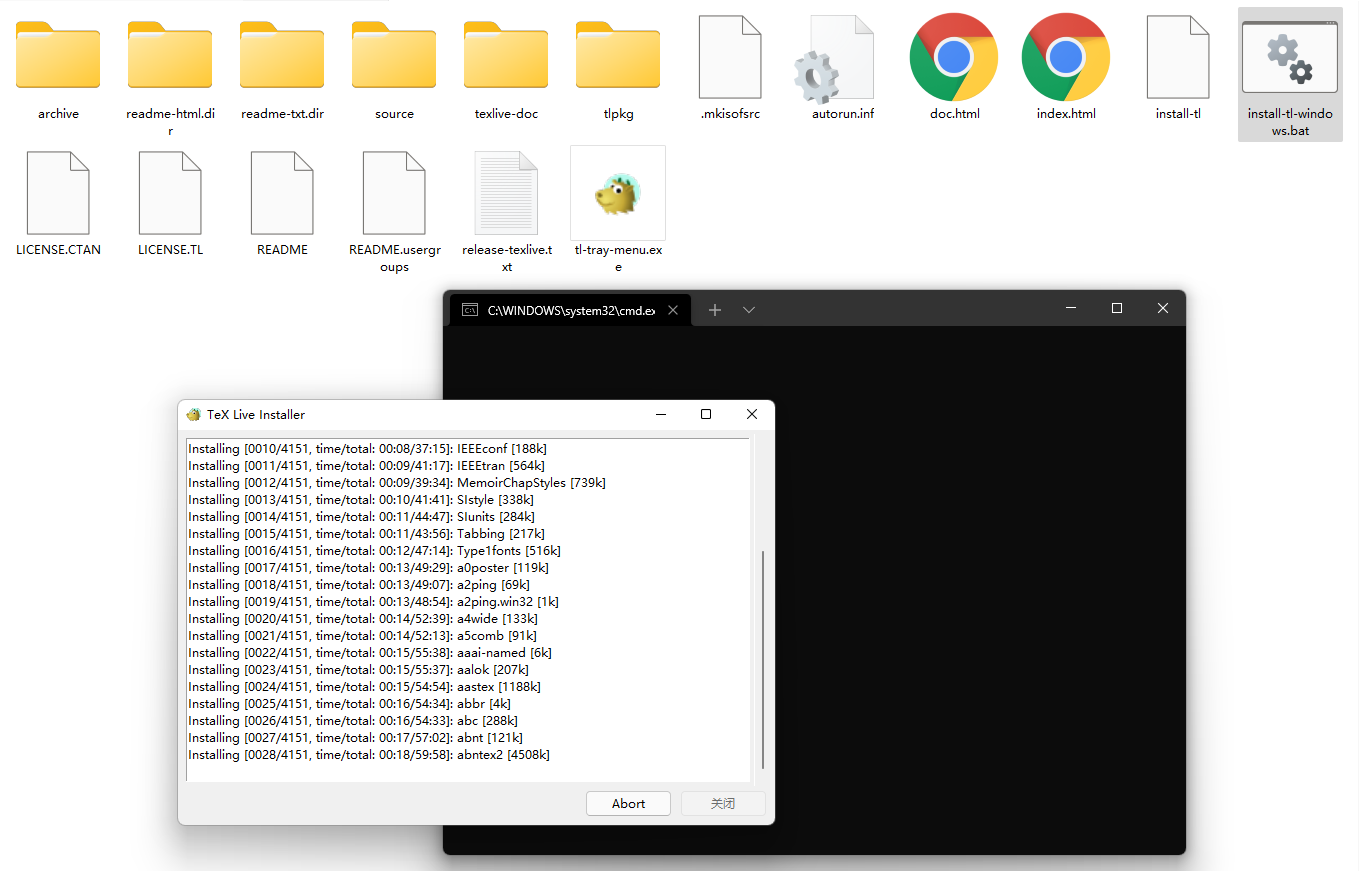Close the cmd.exe terminal window
Viewport: 1361px width, 871px height.
1163,308
